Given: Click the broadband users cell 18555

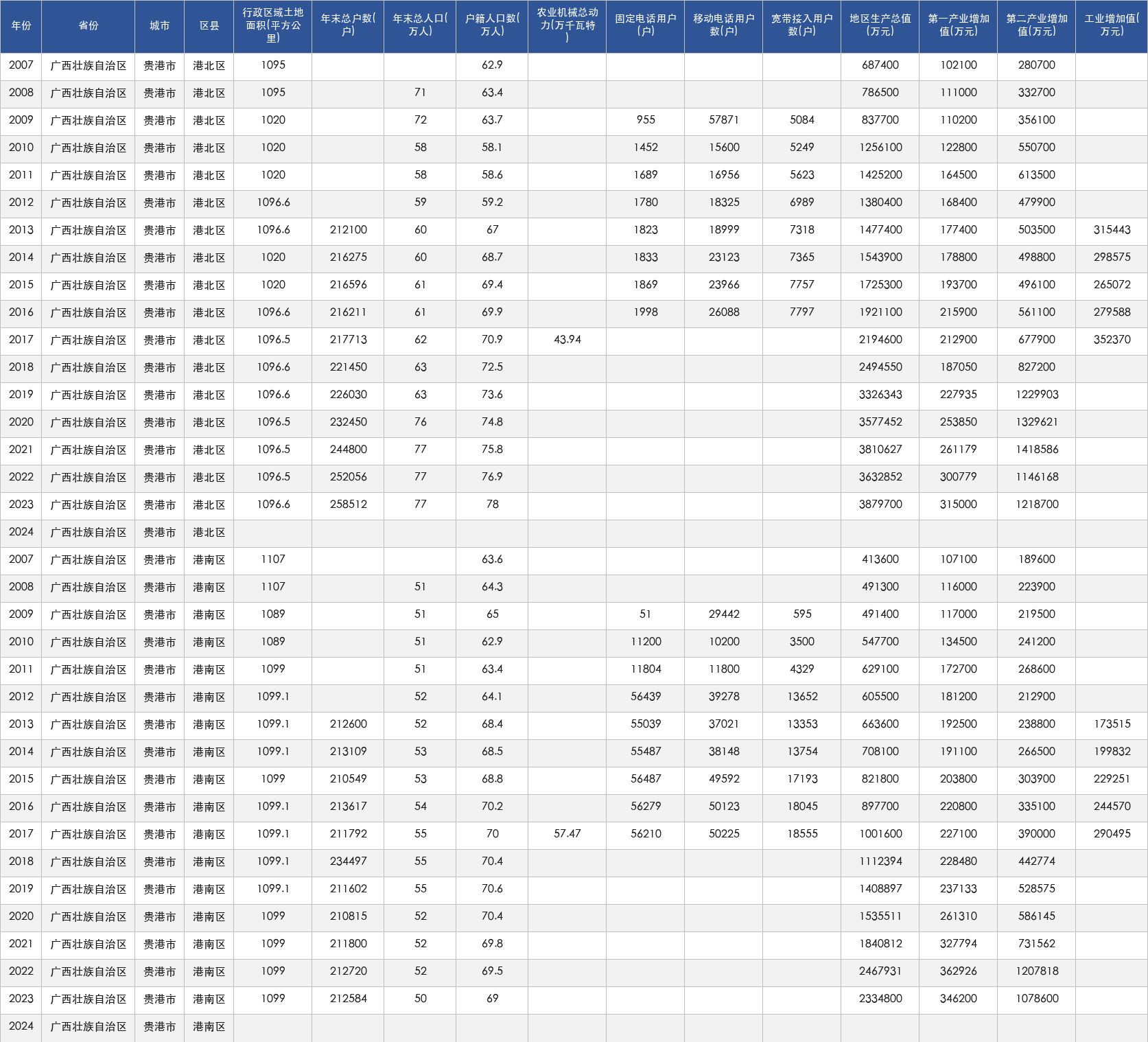Looking at the screenshot, I should [801, 834].
